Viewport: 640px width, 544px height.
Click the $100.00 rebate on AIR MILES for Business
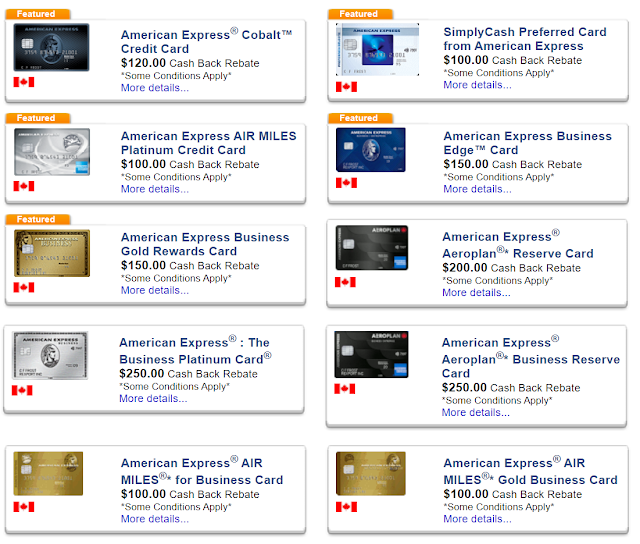190,494
